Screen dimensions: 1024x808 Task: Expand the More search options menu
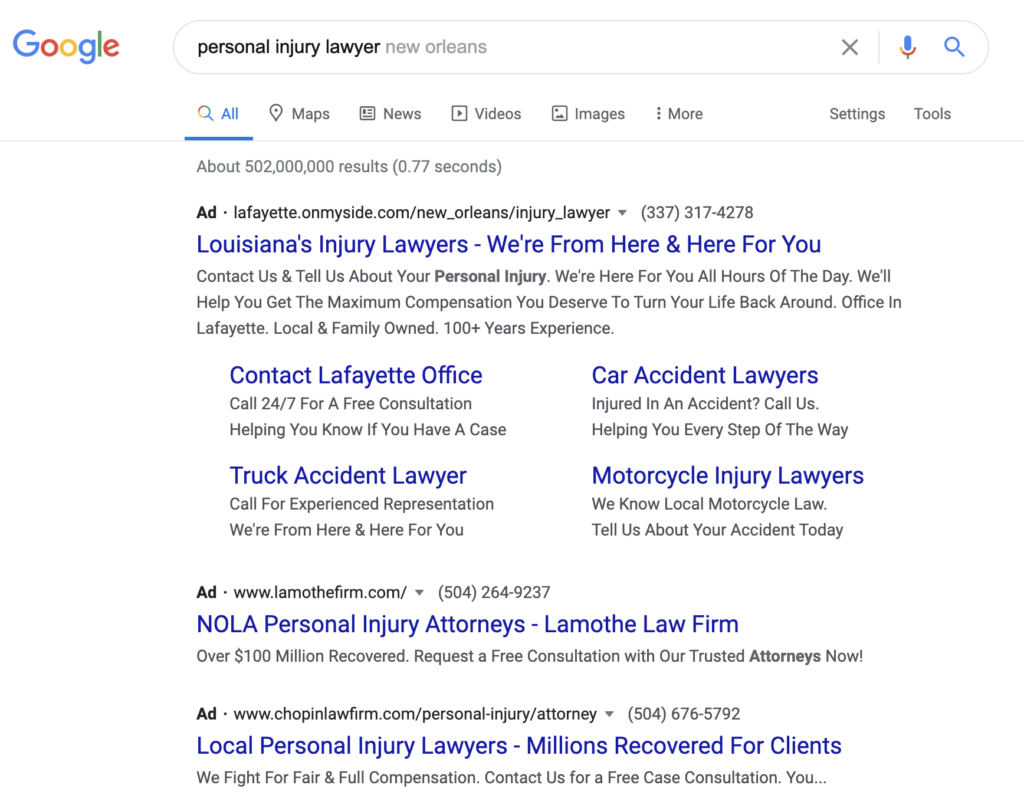click(x=678, y=114)
